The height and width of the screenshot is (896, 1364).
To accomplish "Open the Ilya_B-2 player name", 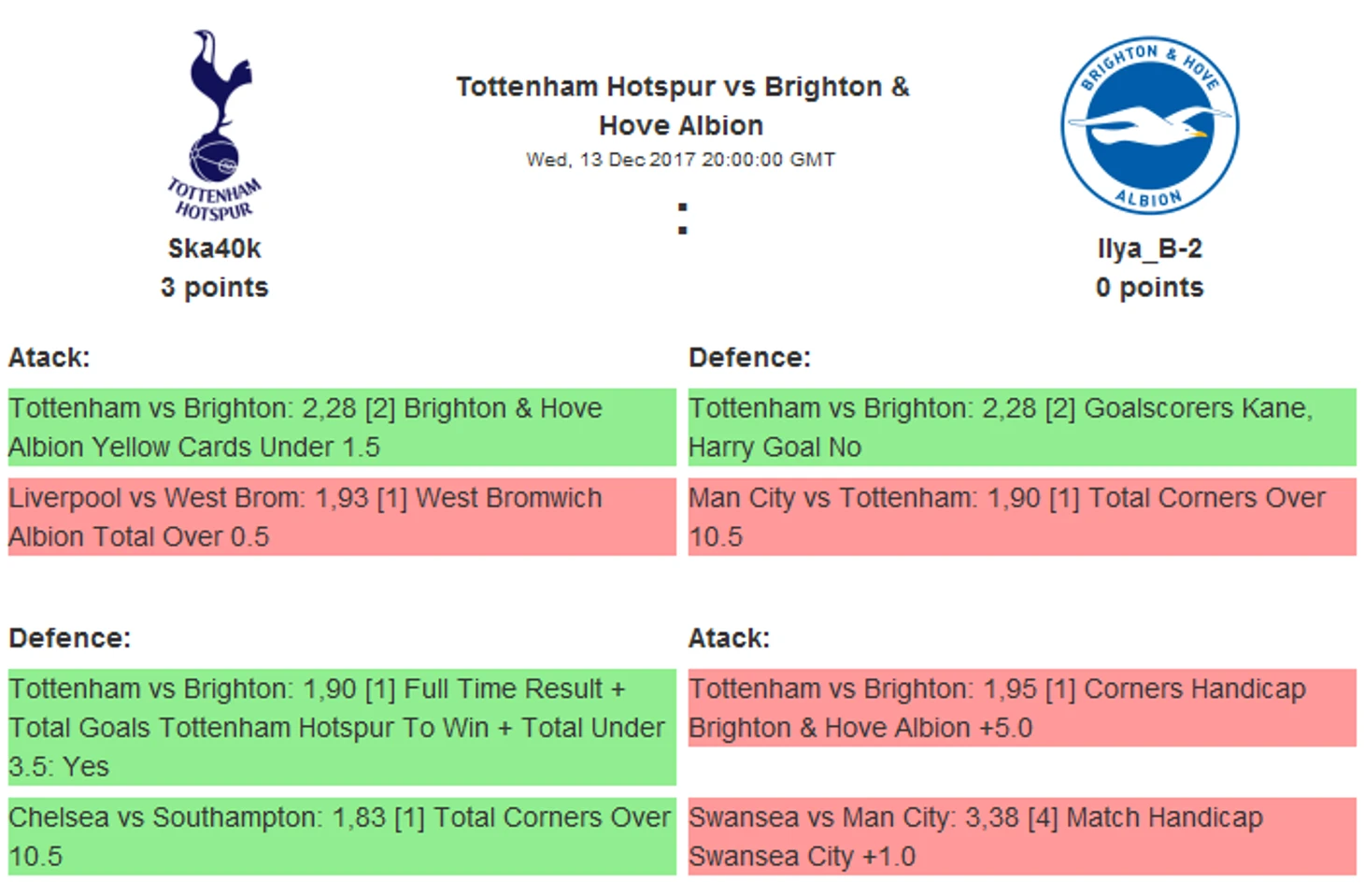I will tap(1149, 249).
